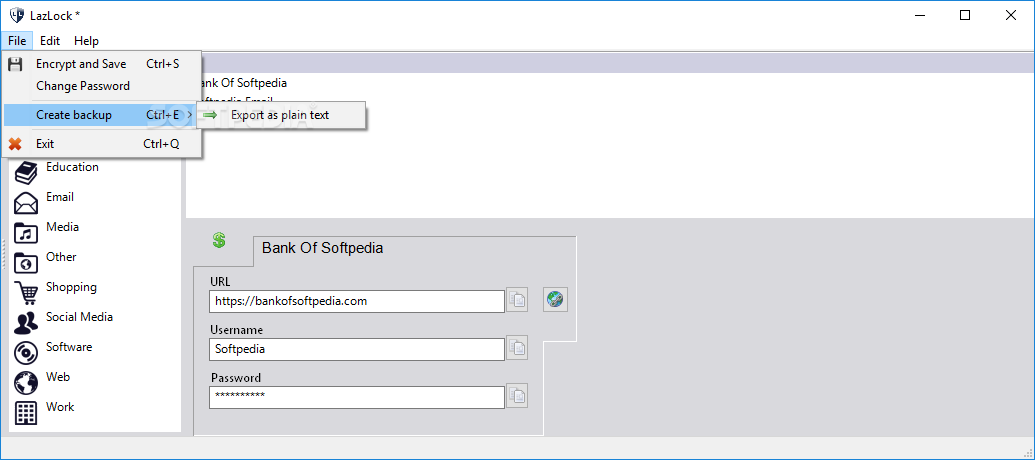1035x460 pixels.
Task: Open the Help menu
Action: click(86, 41)
